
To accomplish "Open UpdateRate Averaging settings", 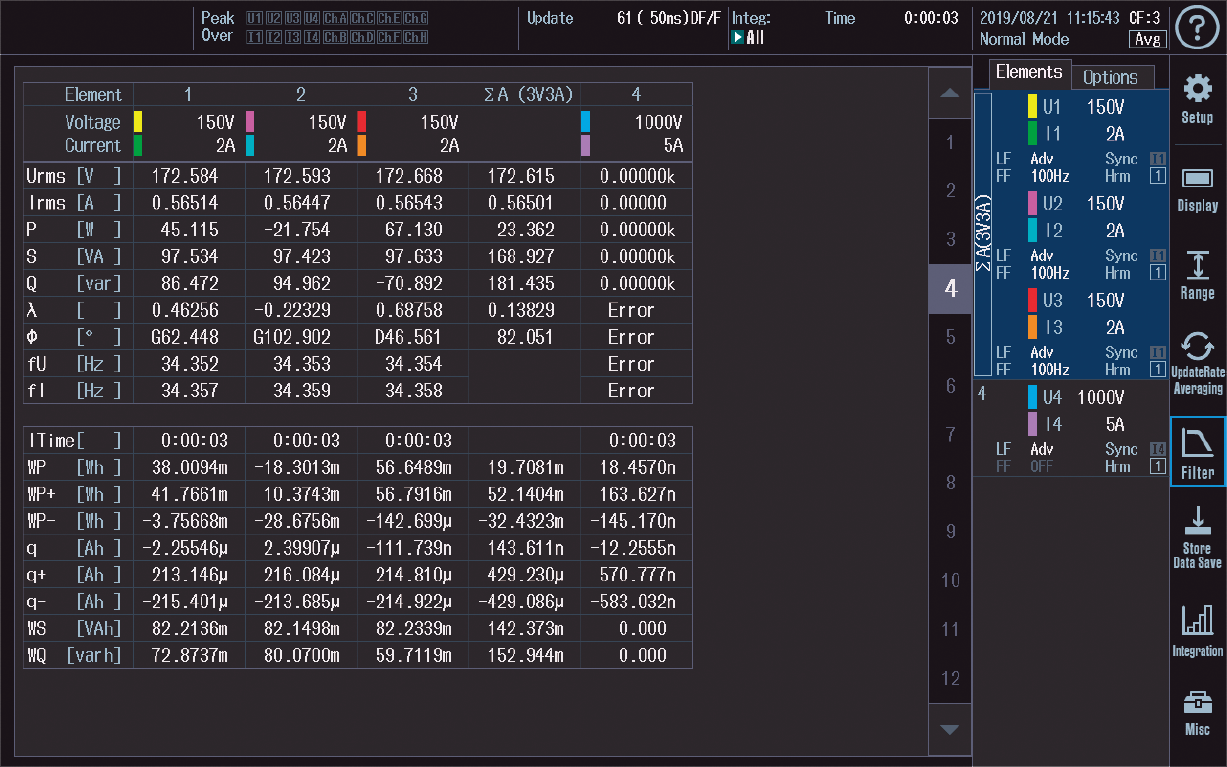I will pos(1198,362).
